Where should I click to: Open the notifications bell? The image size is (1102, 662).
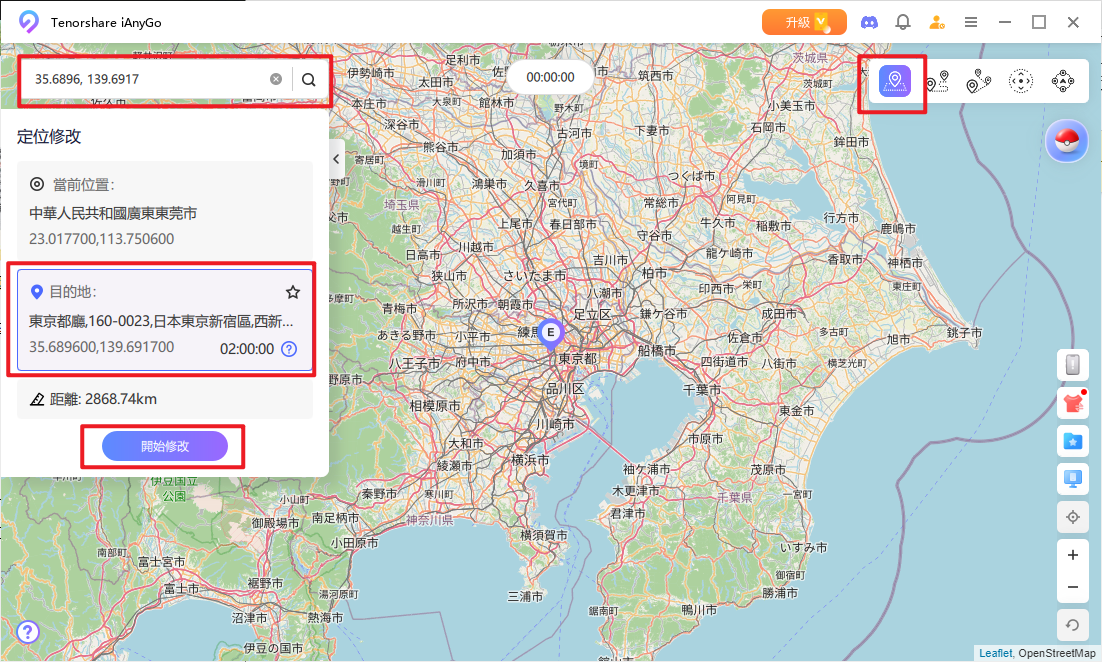[903, 22]
